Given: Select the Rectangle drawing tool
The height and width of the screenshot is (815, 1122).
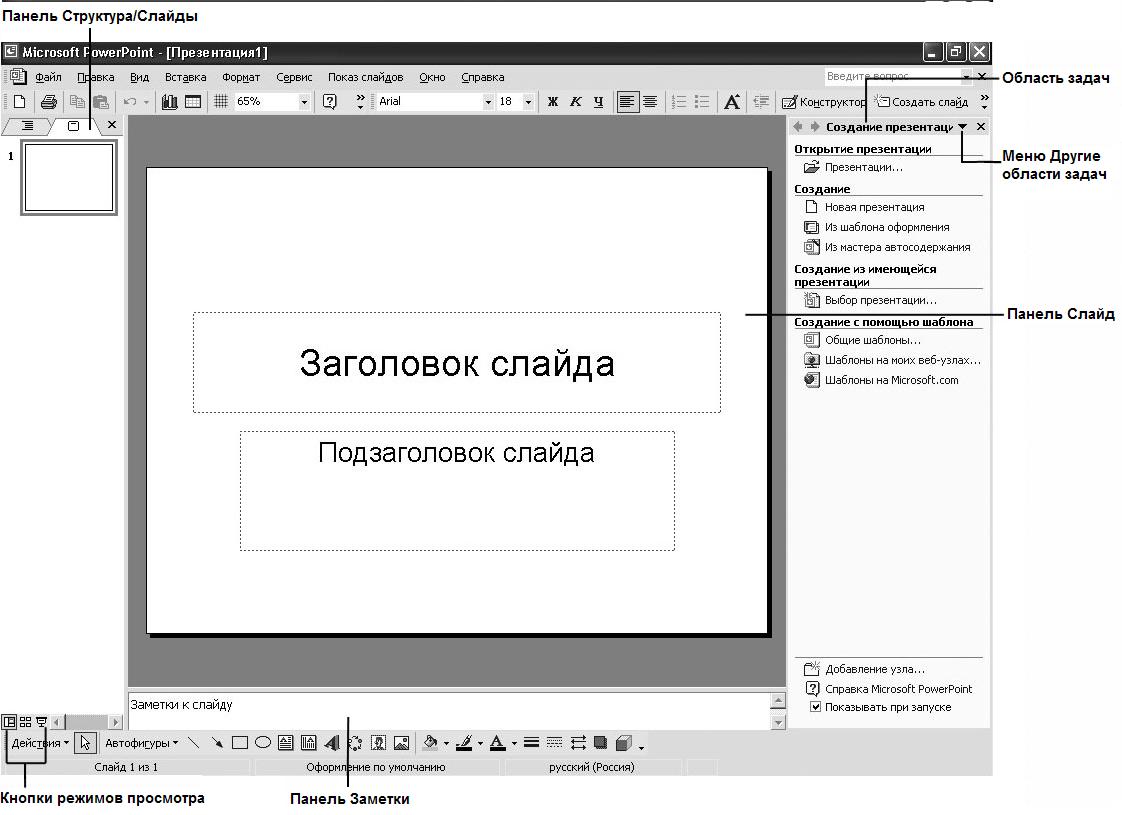Looking at the screenshot, I should coord(240,743).
